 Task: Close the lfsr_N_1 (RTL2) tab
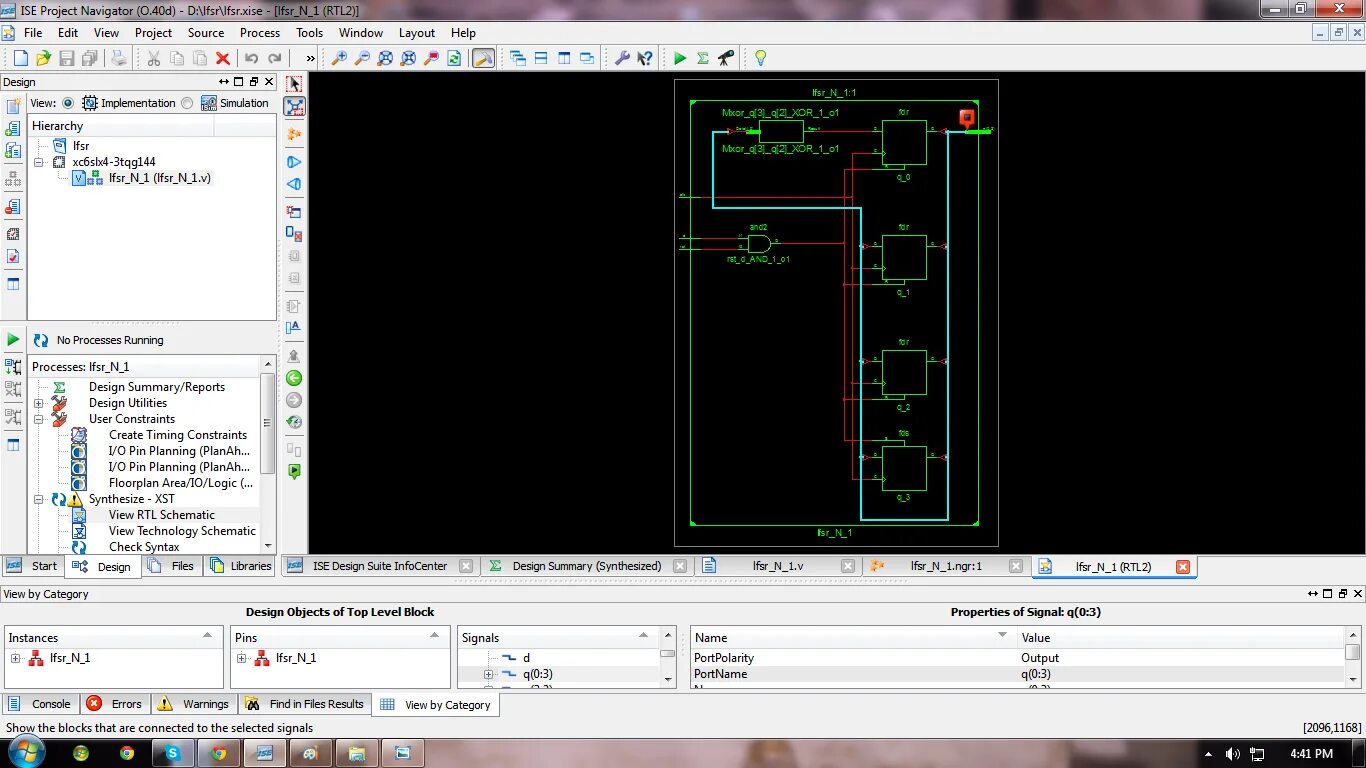pyautogui.click(x=1183, y=566)
